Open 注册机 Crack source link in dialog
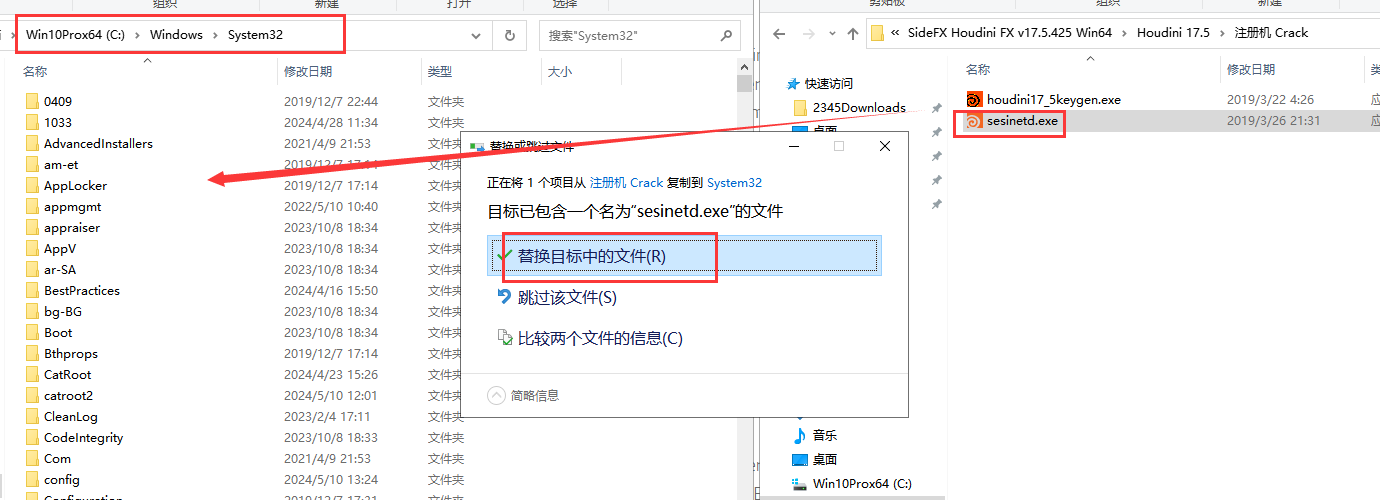 click(x=626, y=183)
